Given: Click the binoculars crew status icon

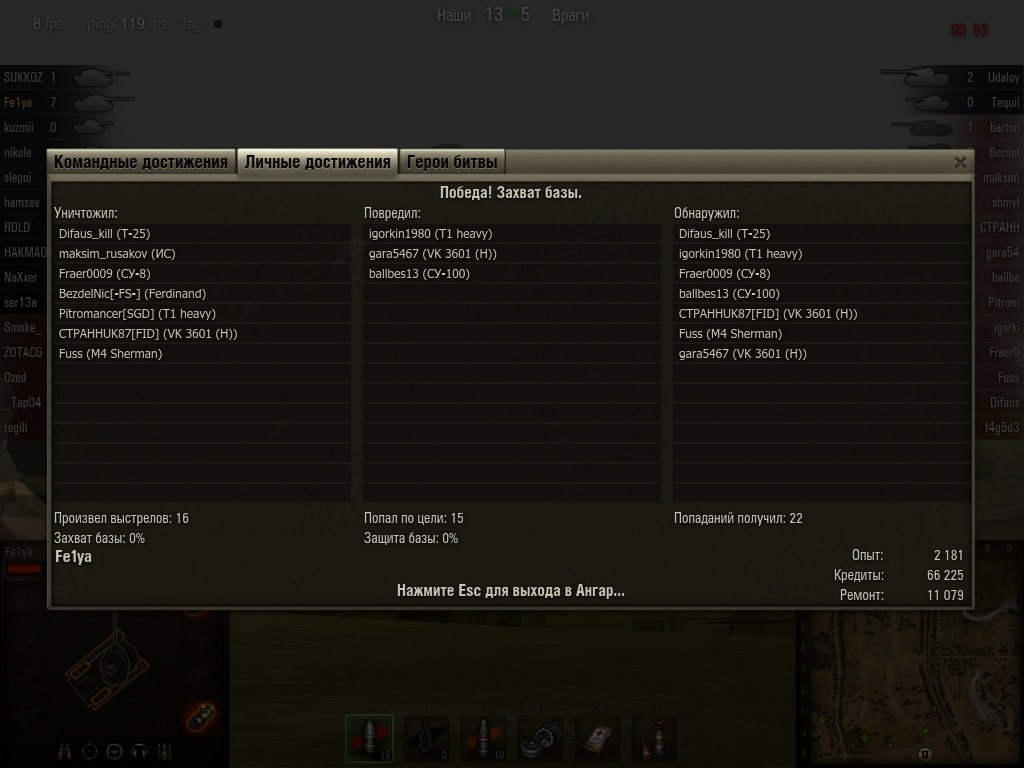Looking at the screenshot, I should coord(65,752).
